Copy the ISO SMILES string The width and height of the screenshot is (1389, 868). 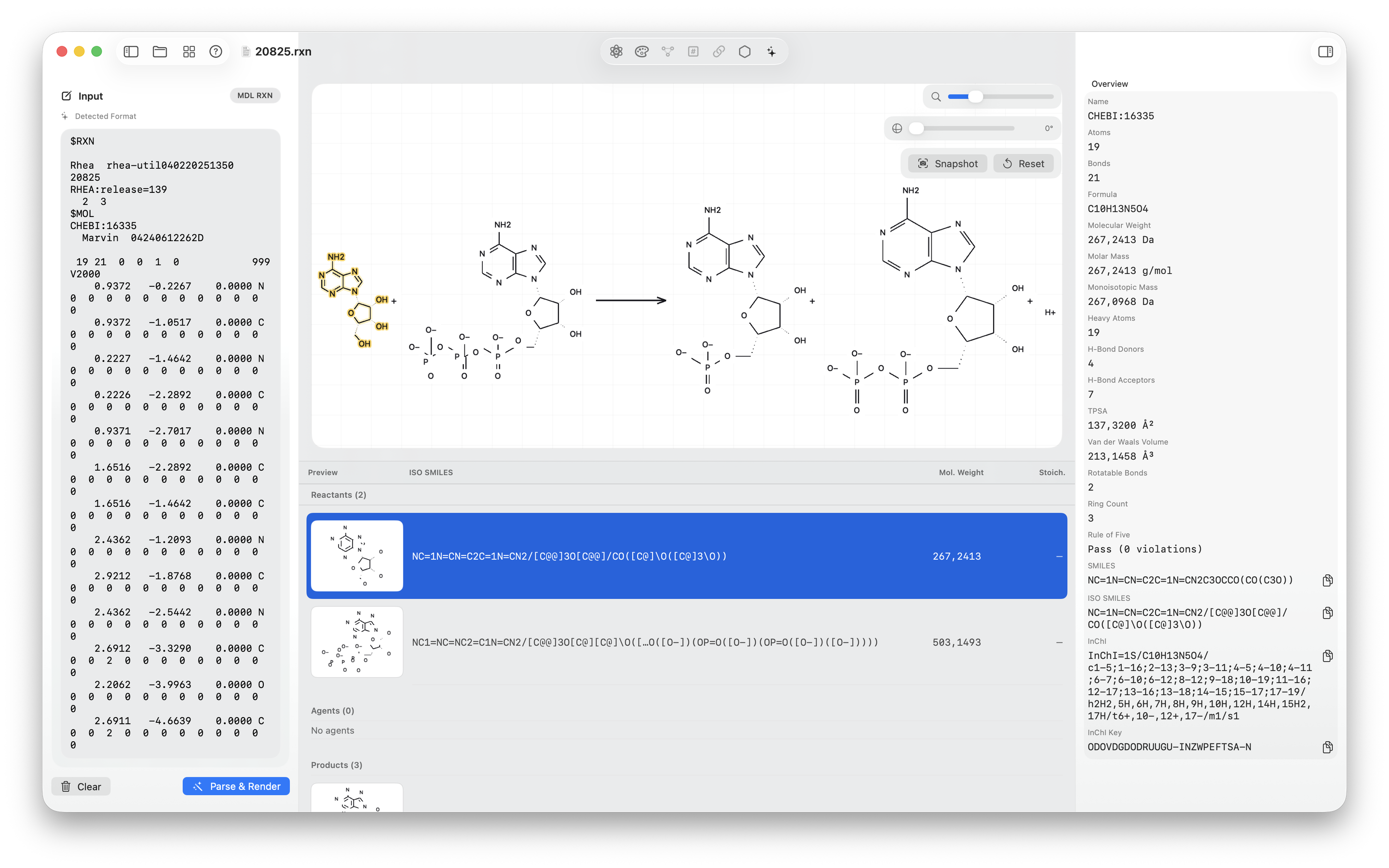pyautogui.click(x=1327, y=612)
